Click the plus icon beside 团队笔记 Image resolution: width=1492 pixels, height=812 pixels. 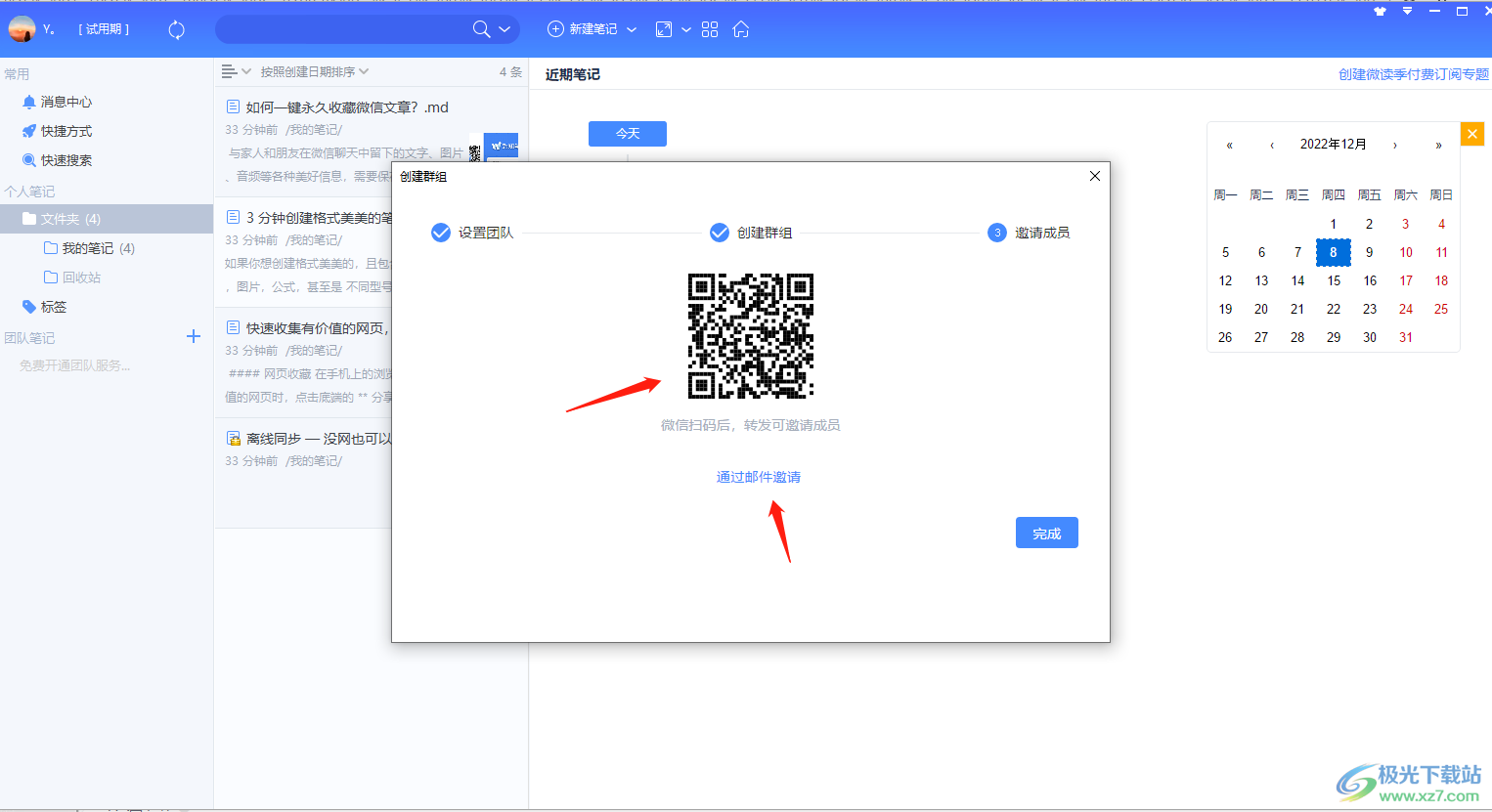tap(194, 336)
